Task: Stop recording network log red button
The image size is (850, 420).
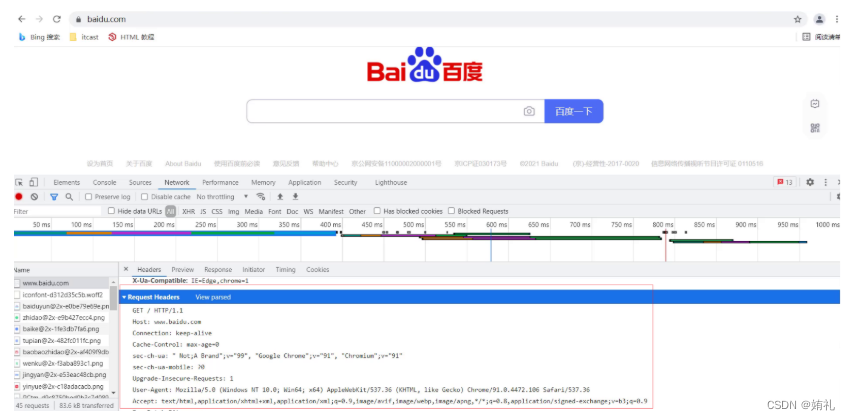Action: 19,197
